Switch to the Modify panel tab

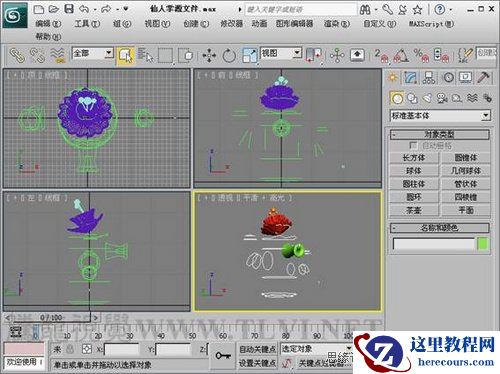tap(410, 78)
